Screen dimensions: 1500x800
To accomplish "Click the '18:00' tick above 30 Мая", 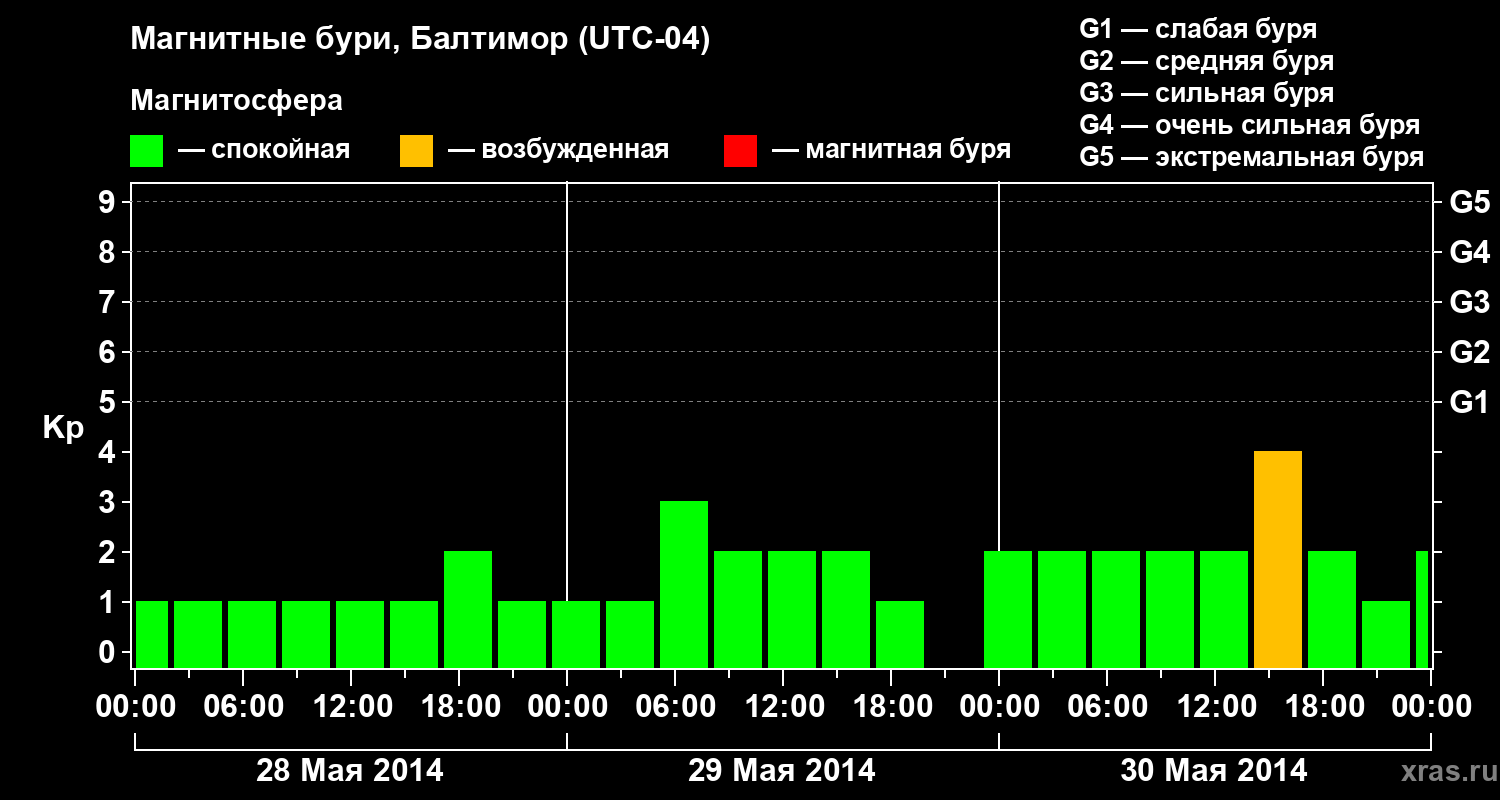I will pos(1323,707).
